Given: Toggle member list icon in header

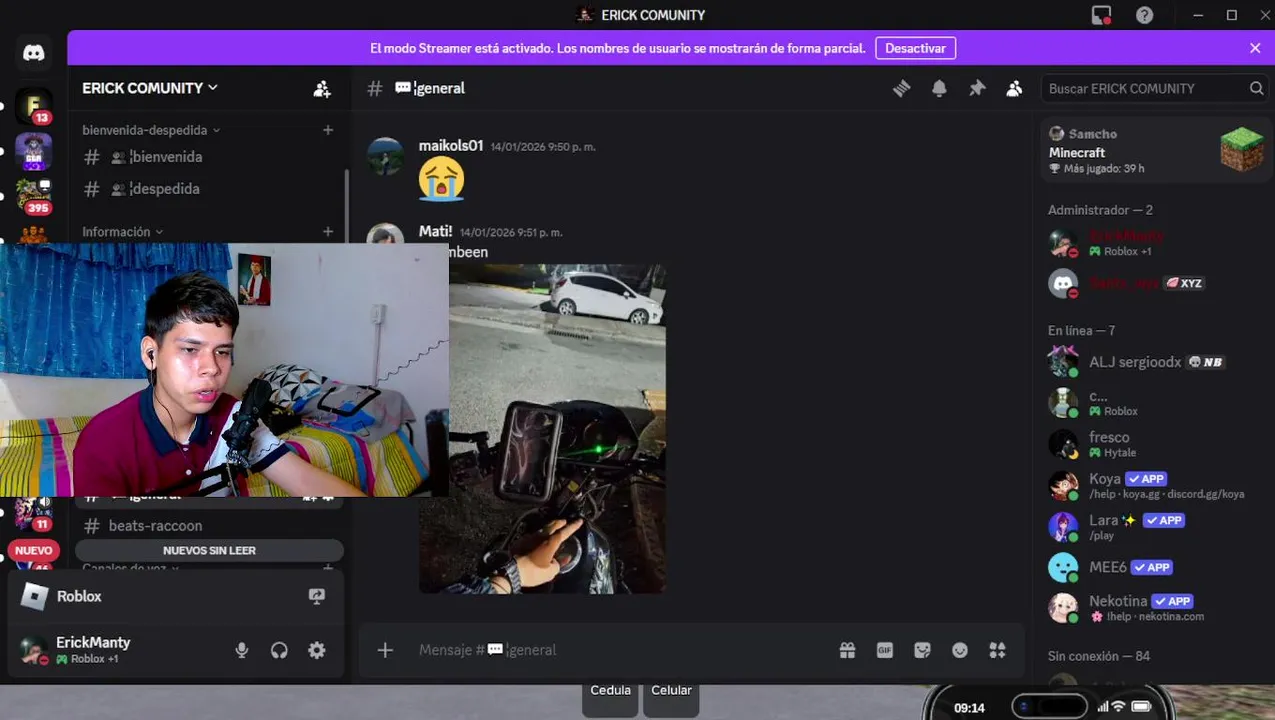Looking at the screenshot, I should point(1014,88).
